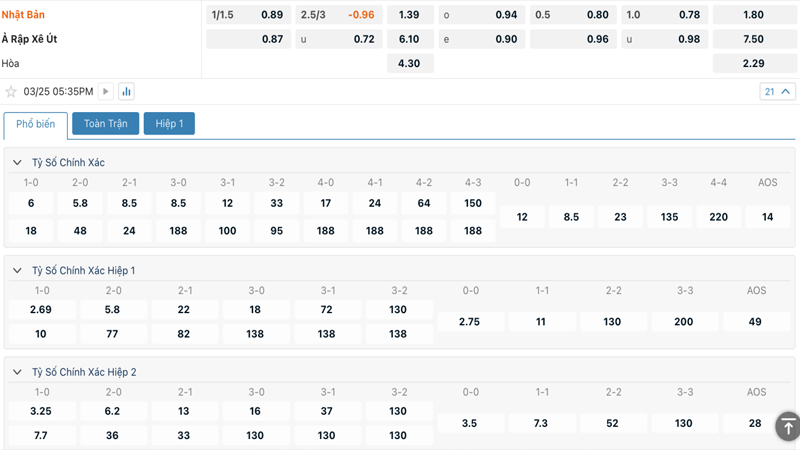
Task: Collapse the Tỷ Số Chính Xác Hiệp 2 section
Action: [17, 372]
